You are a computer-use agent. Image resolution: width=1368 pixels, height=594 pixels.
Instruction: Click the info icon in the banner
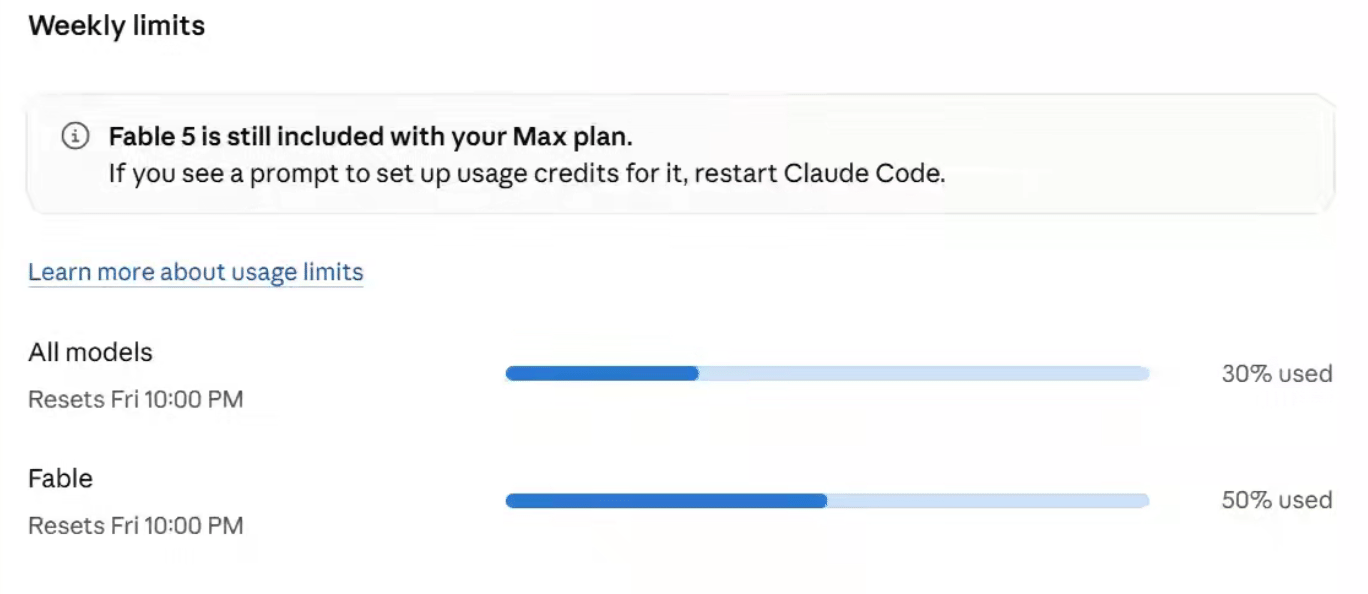pyautogui.click(x=75, y=136)
